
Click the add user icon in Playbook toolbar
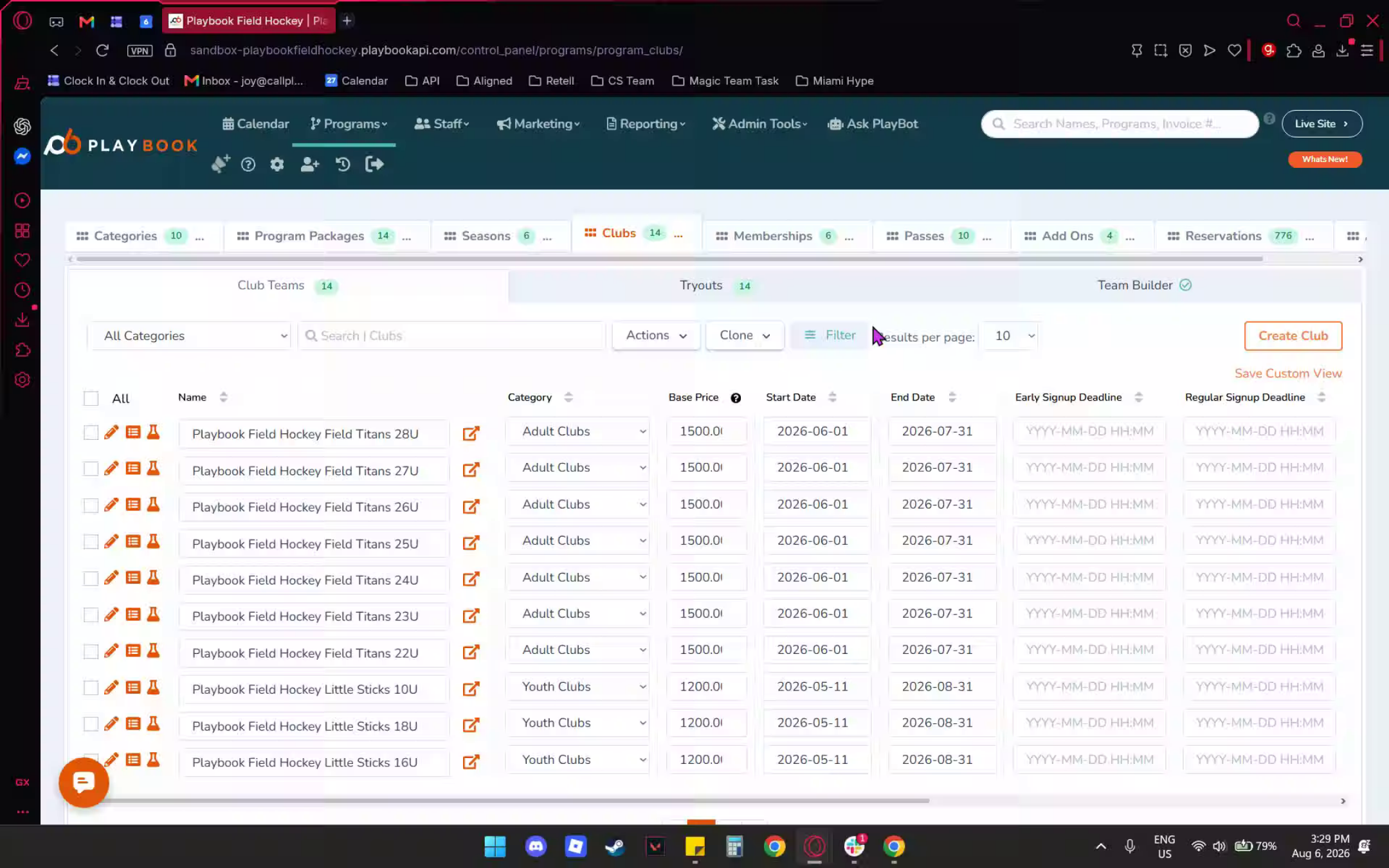(310, 165)
